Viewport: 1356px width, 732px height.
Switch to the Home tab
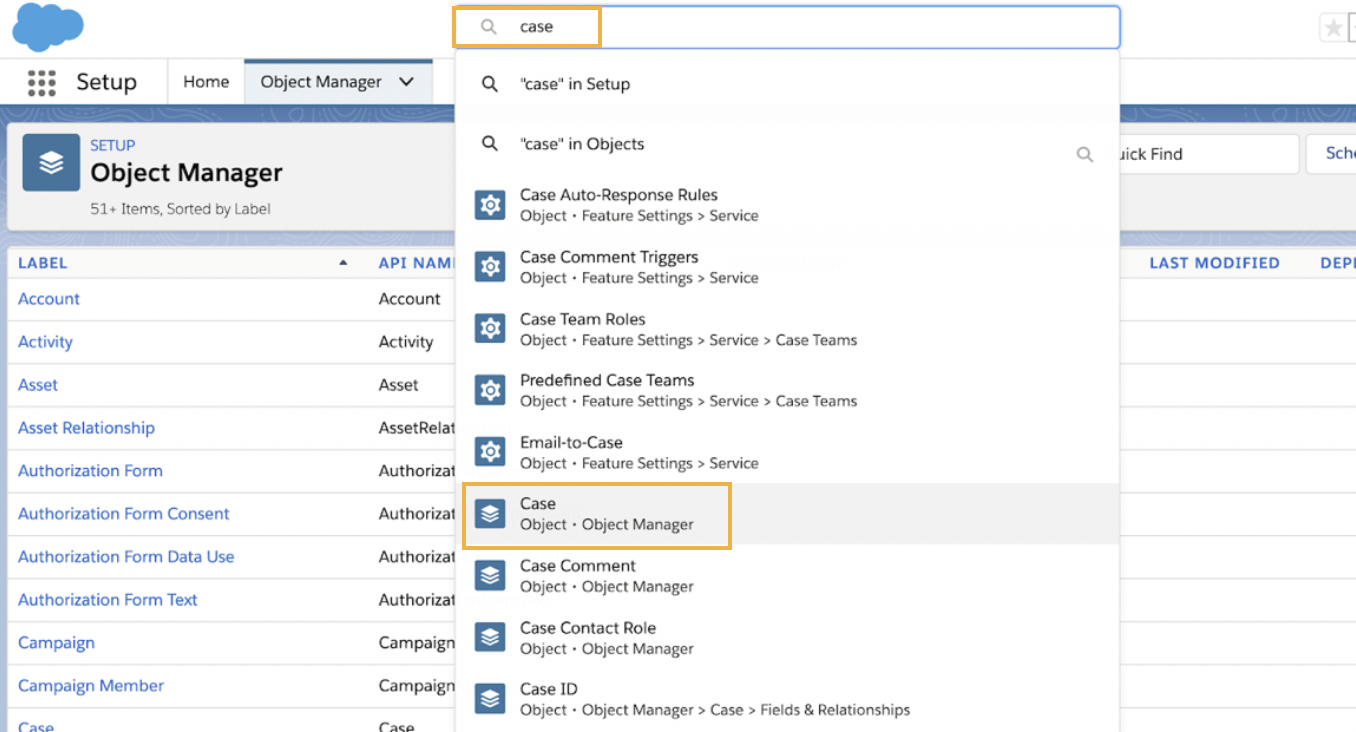pyautogui.click(x=206, y=82)
